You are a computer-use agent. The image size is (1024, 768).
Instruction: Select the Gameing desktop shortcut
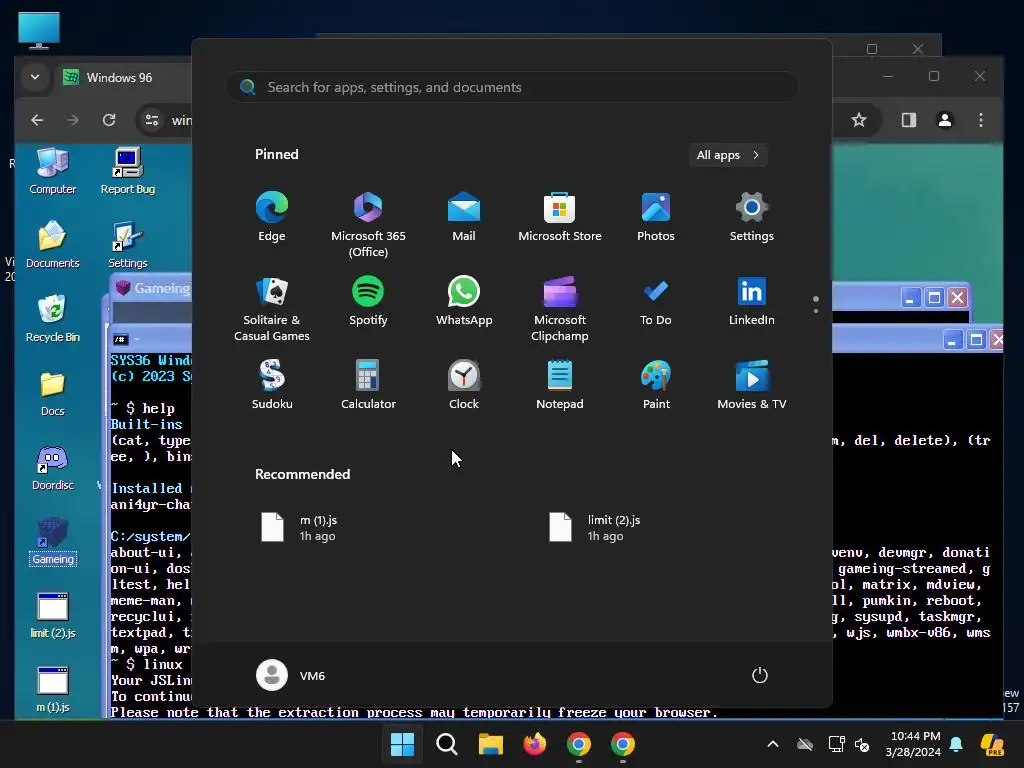tap(52, 542)
